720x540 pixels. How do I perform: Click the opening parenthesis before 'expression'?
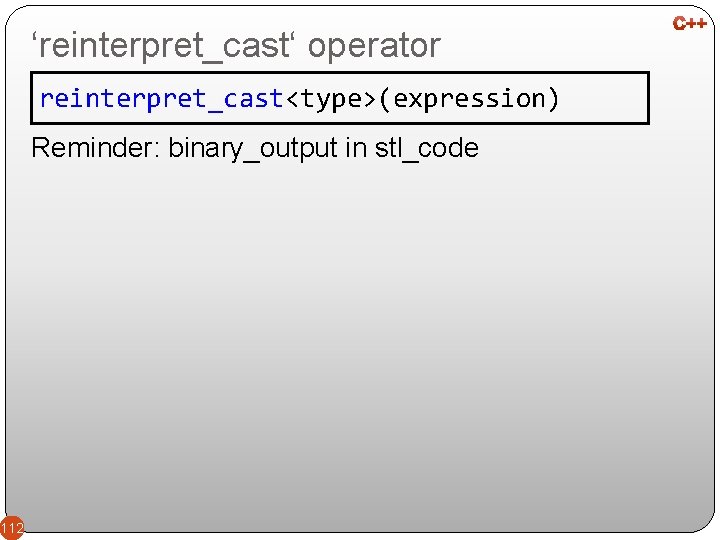click(x=384, y=98)
